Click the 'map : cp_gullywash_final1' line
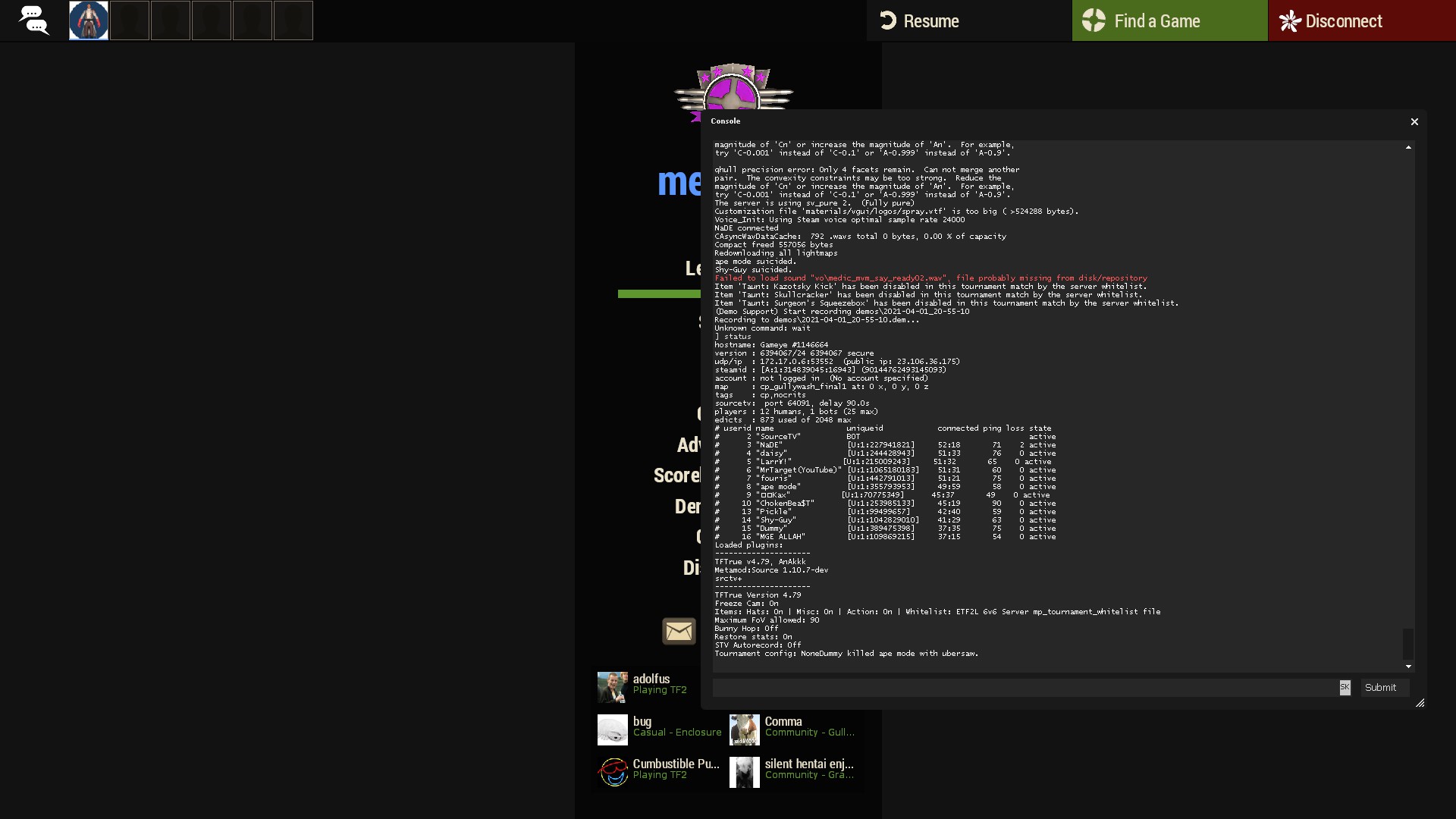 pos(821,387)
